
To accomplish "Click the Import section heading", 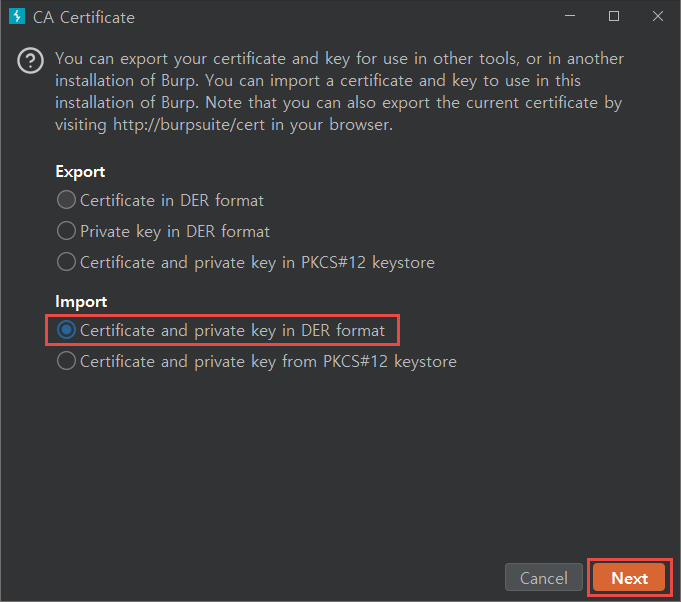I will [x=81, y=301].
